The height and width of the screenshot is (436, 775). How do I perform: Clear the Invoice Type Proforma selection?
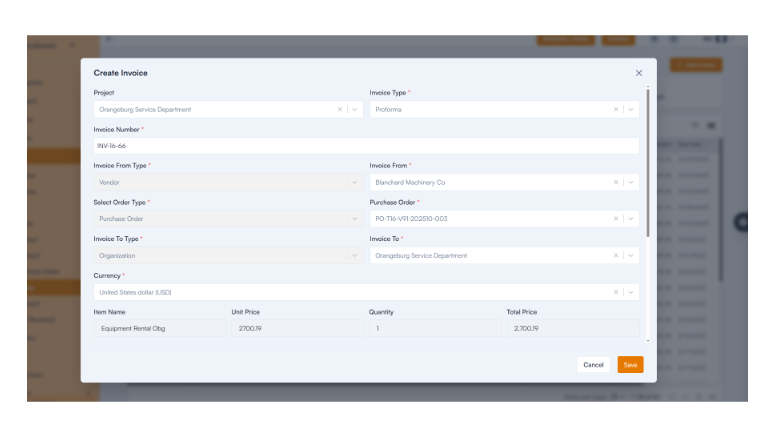615,109
